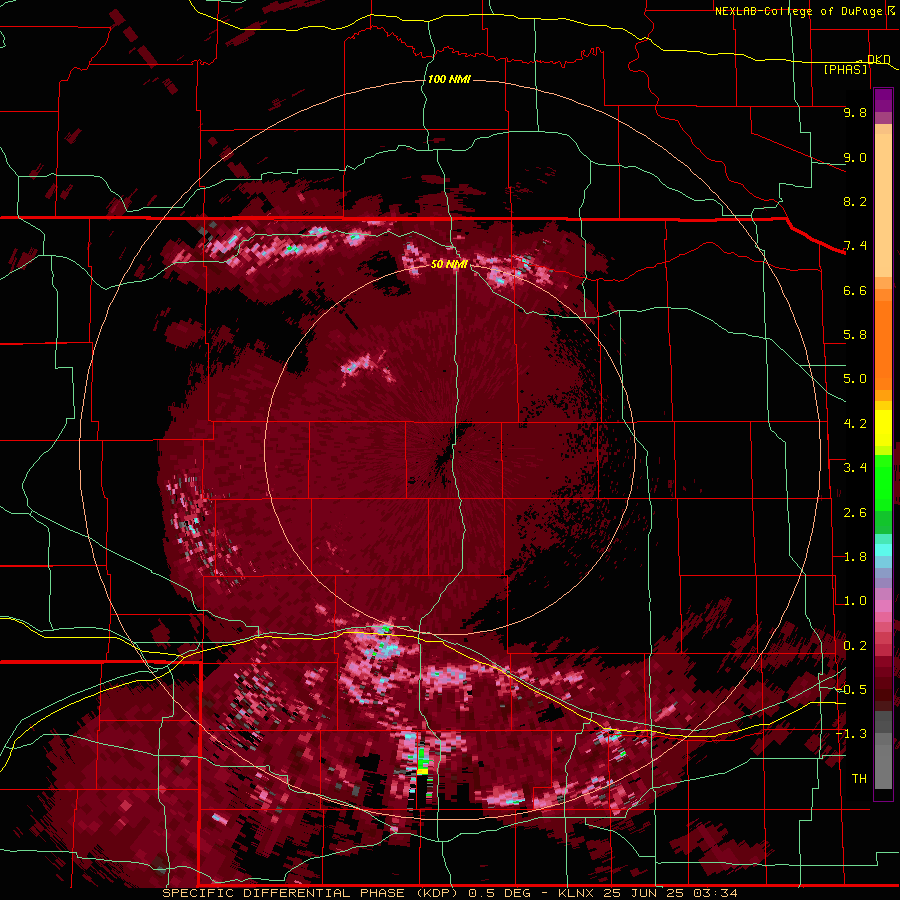Click the 9.8 scale value
Screen dimensions: 900x900
tap(855, 112)
